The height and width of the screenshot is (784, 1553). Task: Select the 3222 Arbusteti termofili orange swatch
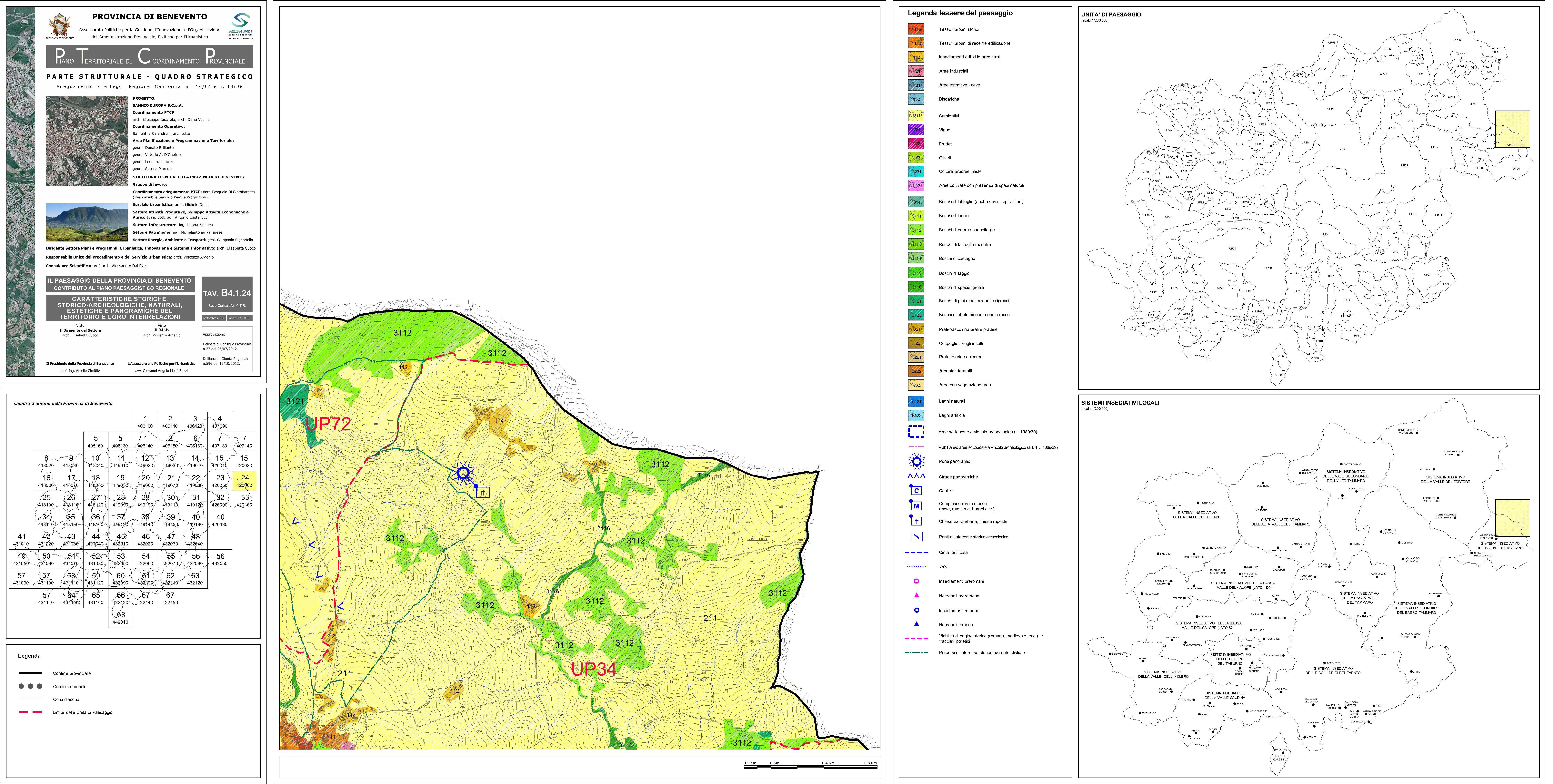tap(916, 371)
